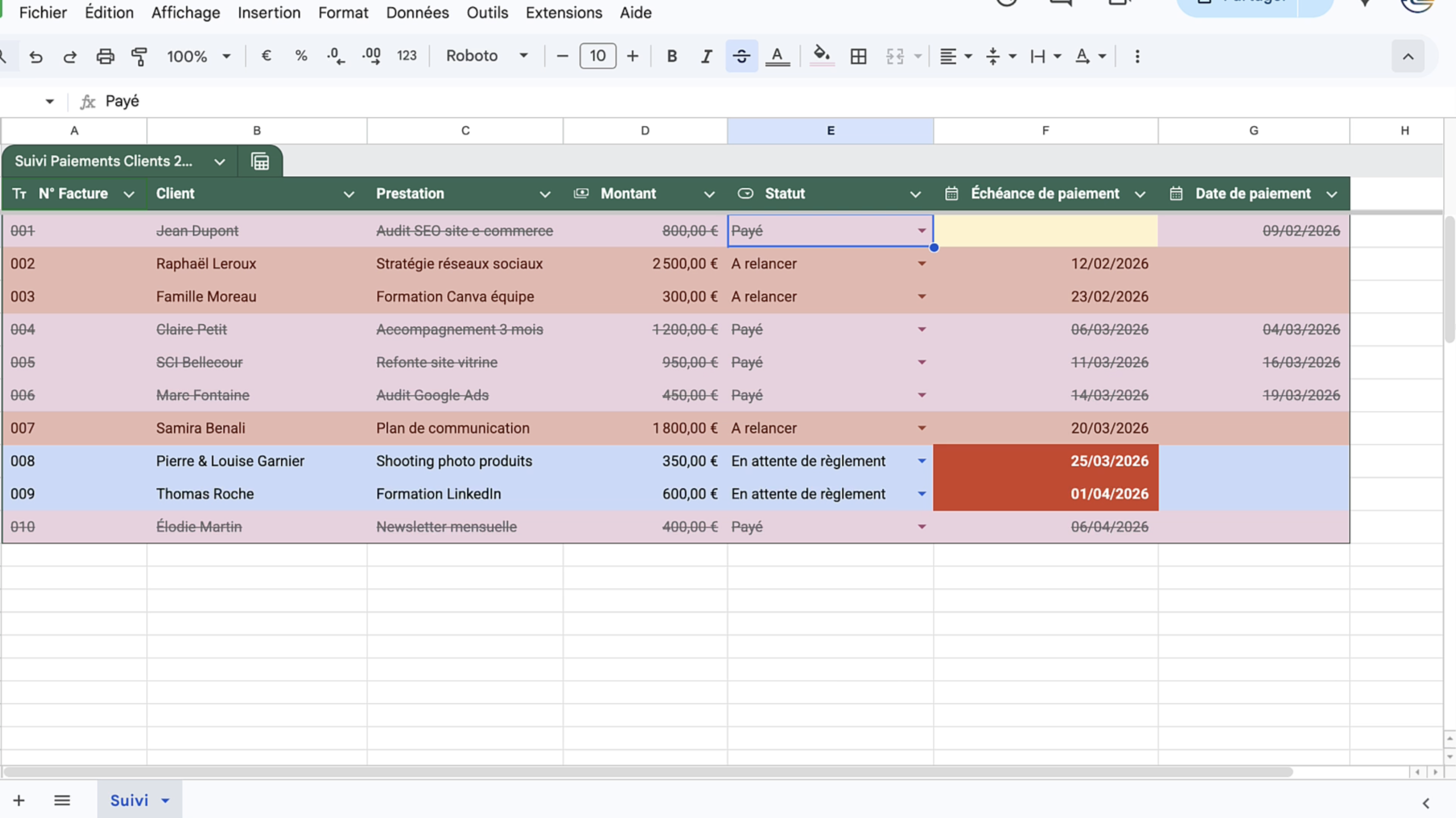Screen dimensions: 1456x818
Task: Increase font size with plus button
Action: pos(633,56)
